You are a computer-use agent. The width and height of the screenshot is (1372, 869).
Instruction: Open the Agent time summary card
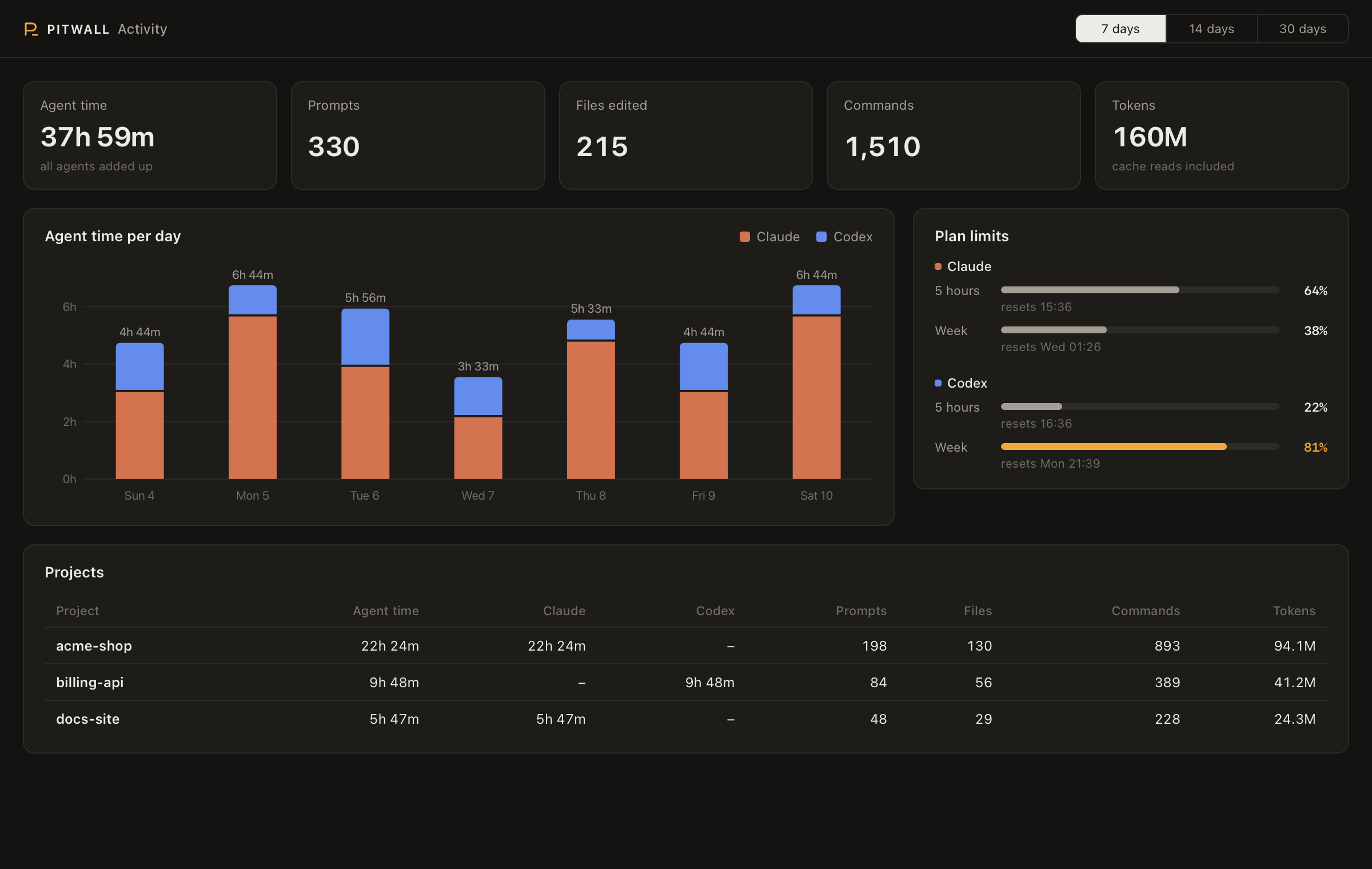pyautogui.click(x=150, y=135)
